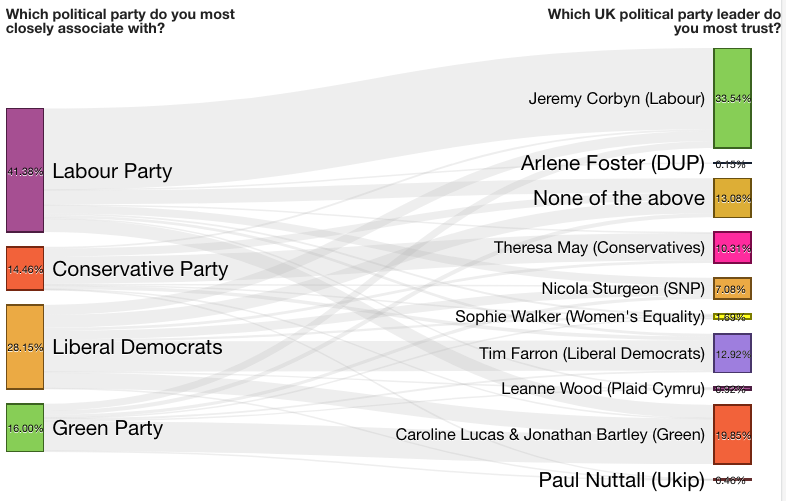The height and width of the screenshot is (501, 786).
Task: Click the Conservative Party text label
Action: (x=140, y=269)
